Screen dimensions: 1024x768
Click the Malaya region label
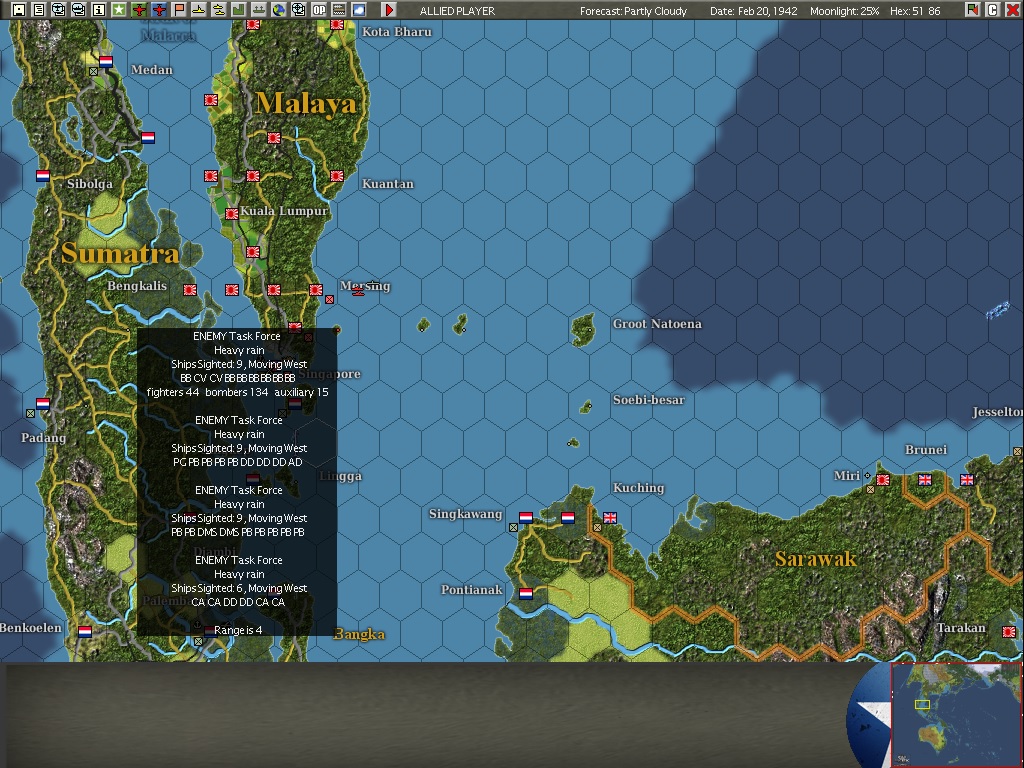(x=306, y=103)
